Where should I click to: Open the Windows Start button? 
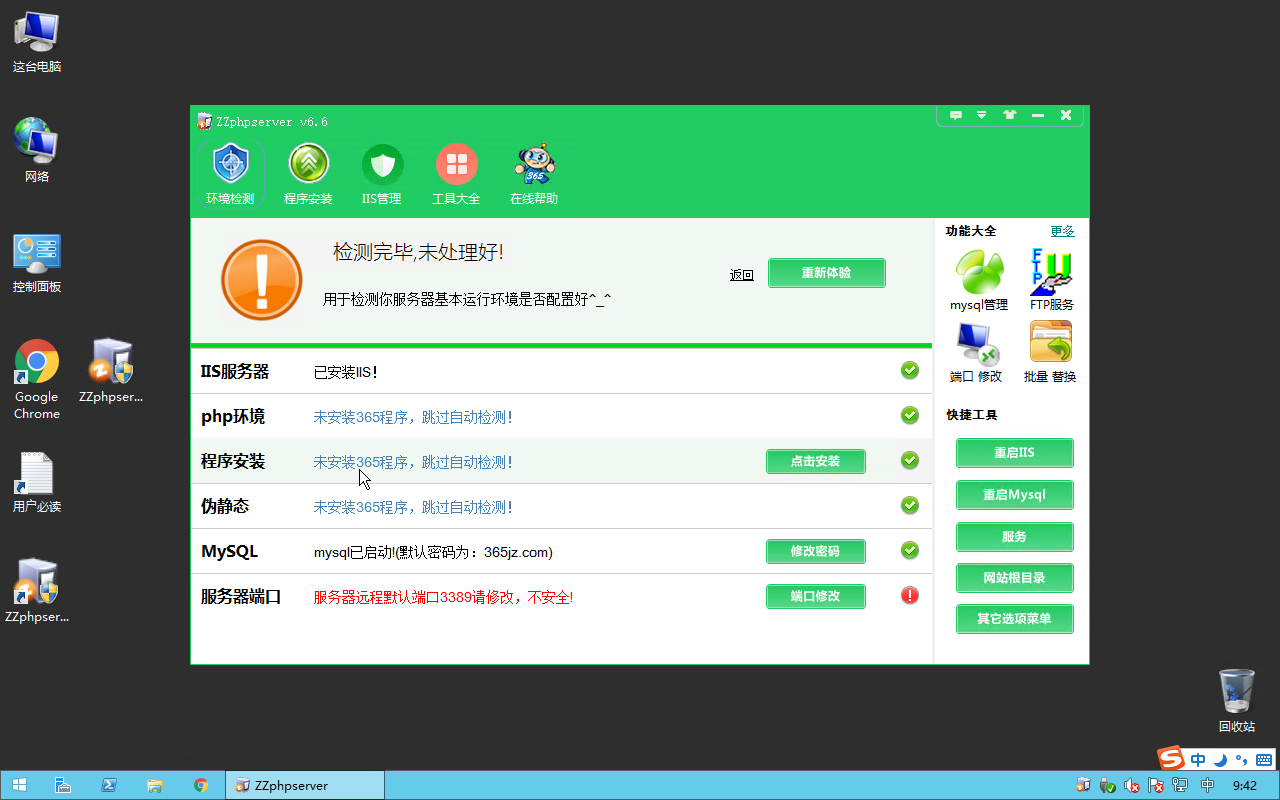tap(19, 785)
